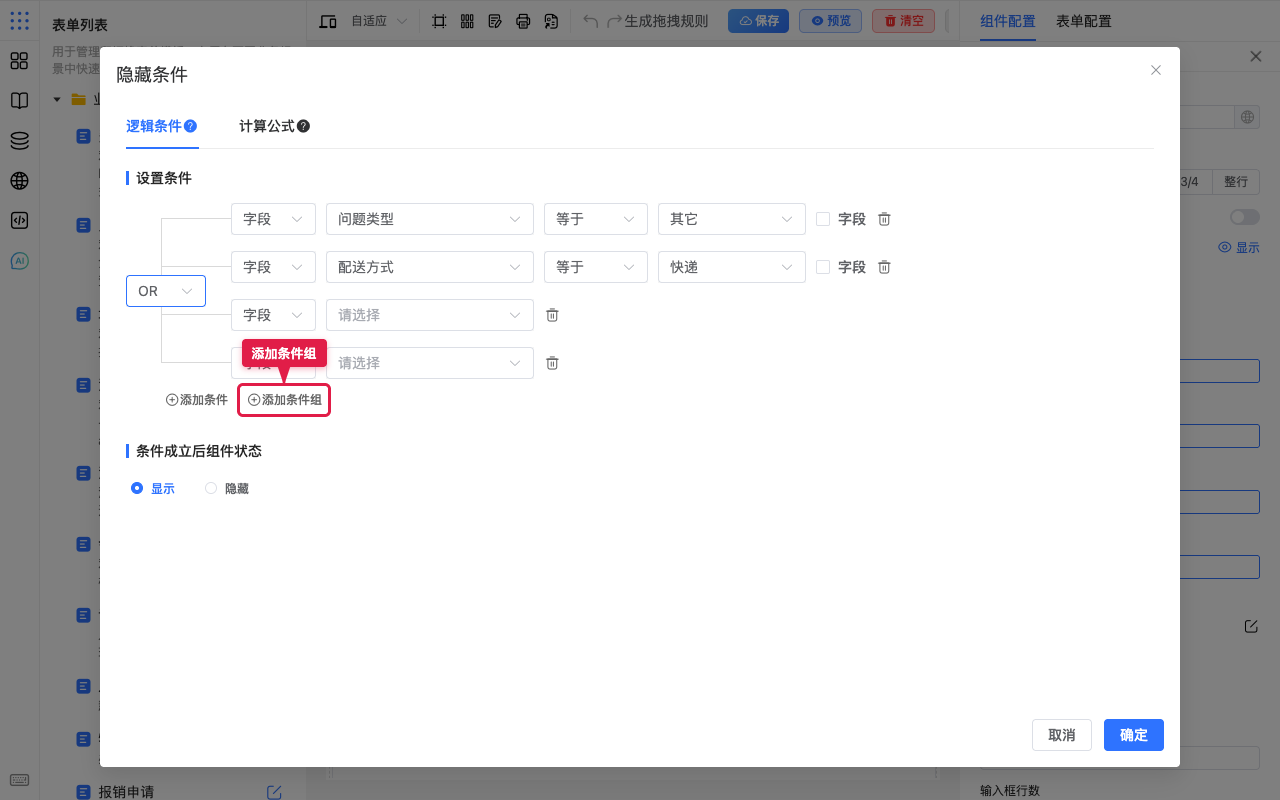Click the device preview icon in the toolbar
Image resolution: width=1280 pixels, height=800 pixels.
point(328,21)
